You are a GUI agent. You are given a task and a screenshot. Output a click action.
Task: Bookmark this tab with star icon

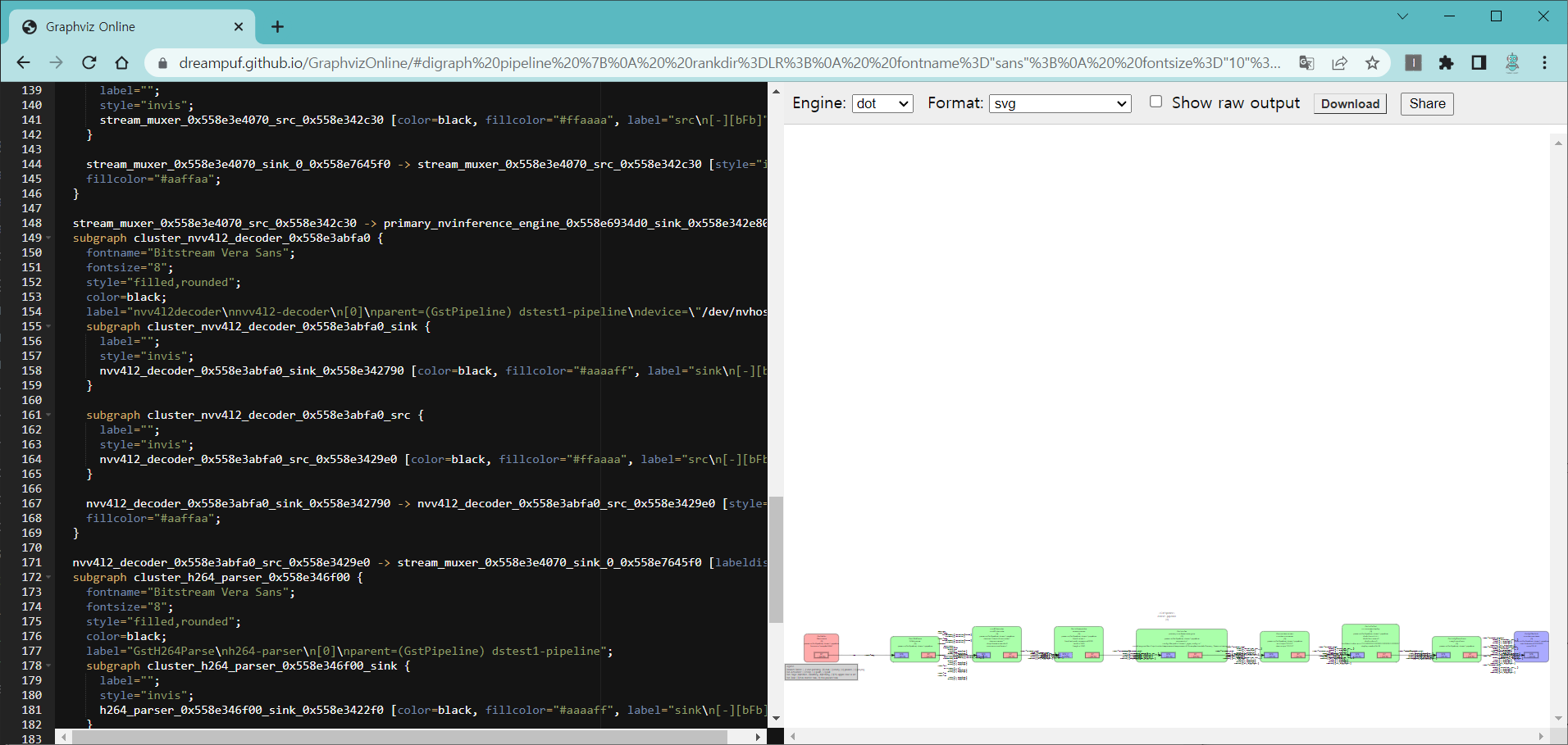1372,63
